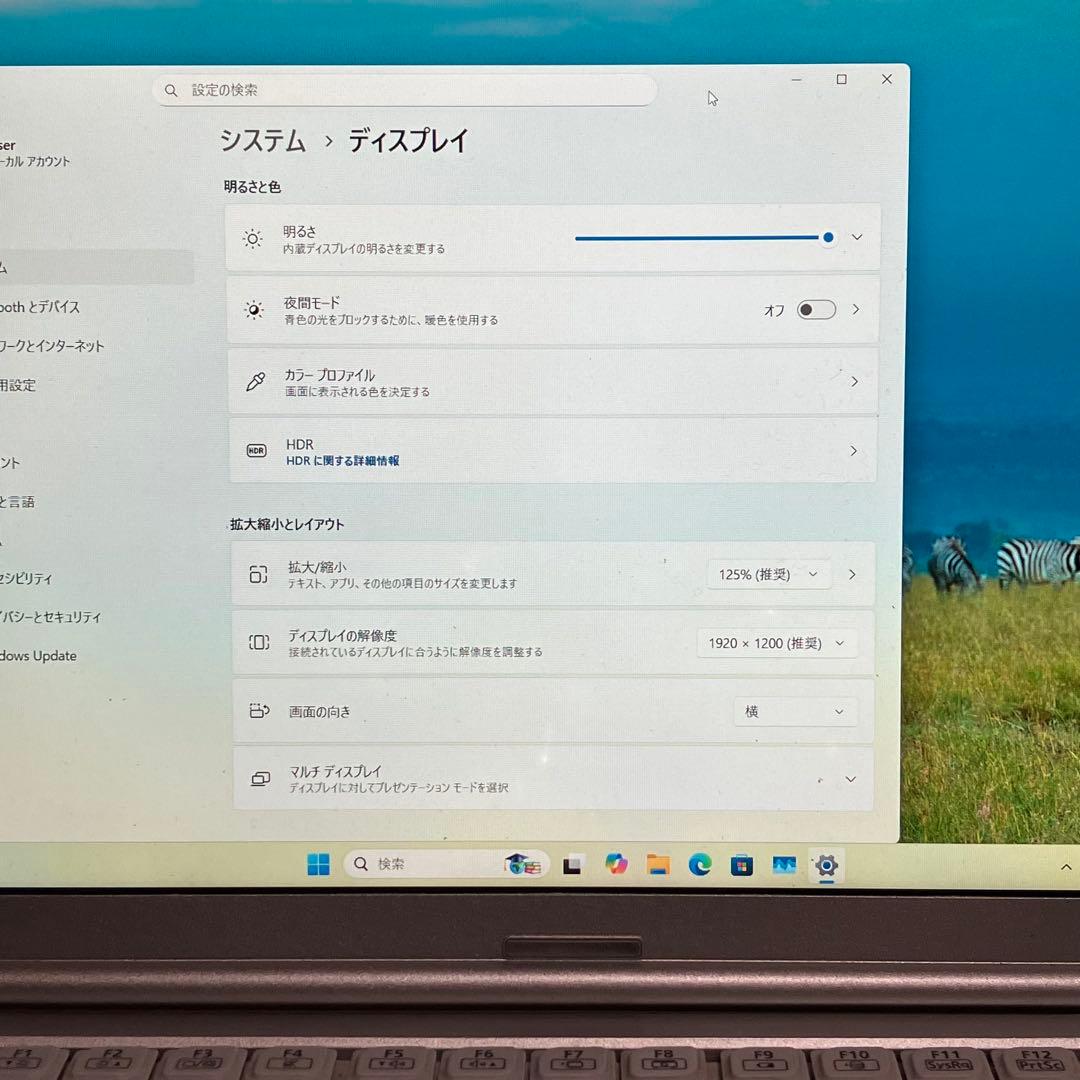Open File Explorer from the taskbar
Image resolution: width=1080 pixels, height=1080 pixels.
(658, 865)
